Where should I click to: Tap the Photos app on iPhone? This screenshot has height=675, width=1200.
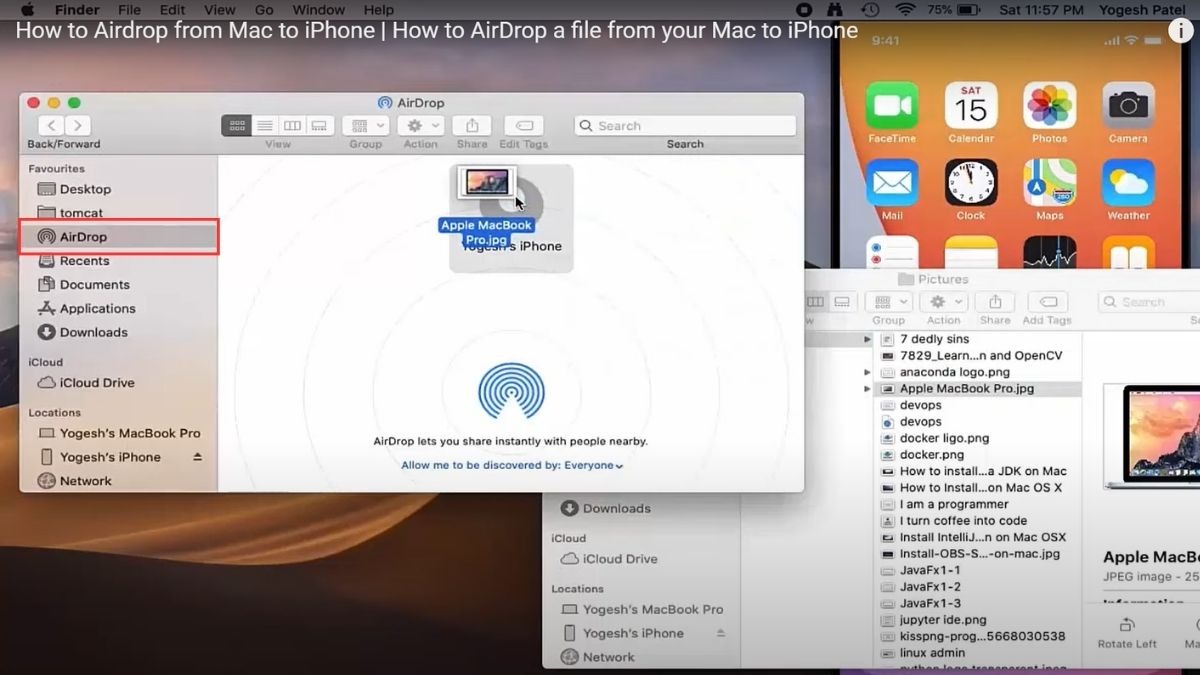pos(1049,106)
